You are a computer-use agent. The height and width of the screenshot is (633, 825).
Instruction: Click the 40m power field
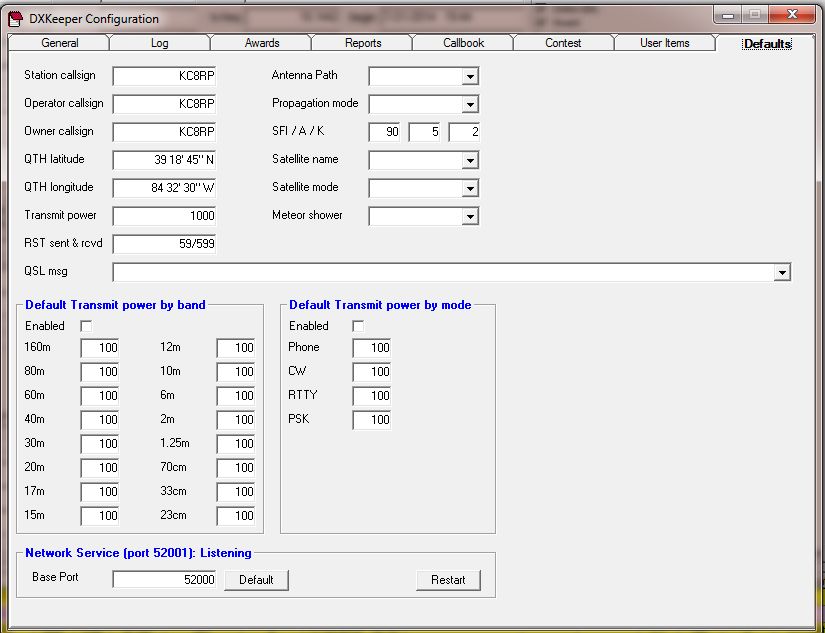99,420
